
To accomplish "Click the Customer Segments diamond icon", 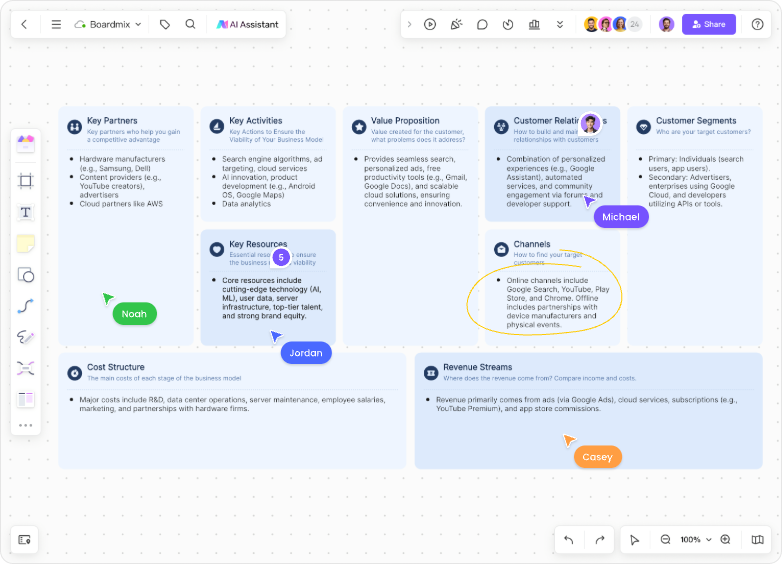I will click(643, 127).
